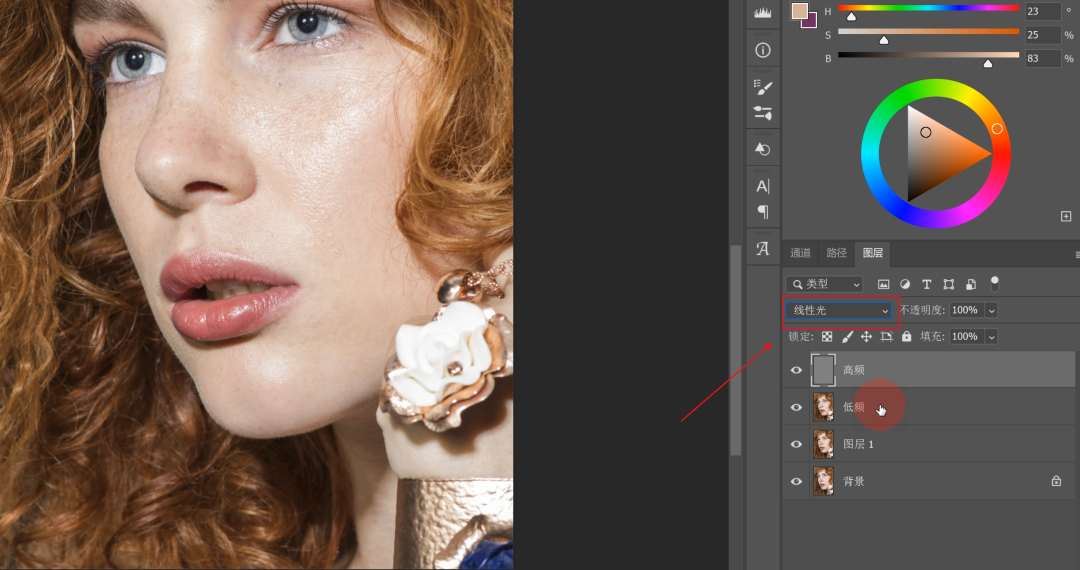The image size is (1080, 570).
Task: Click the 不透明度 label
Action: pos(921,310)
